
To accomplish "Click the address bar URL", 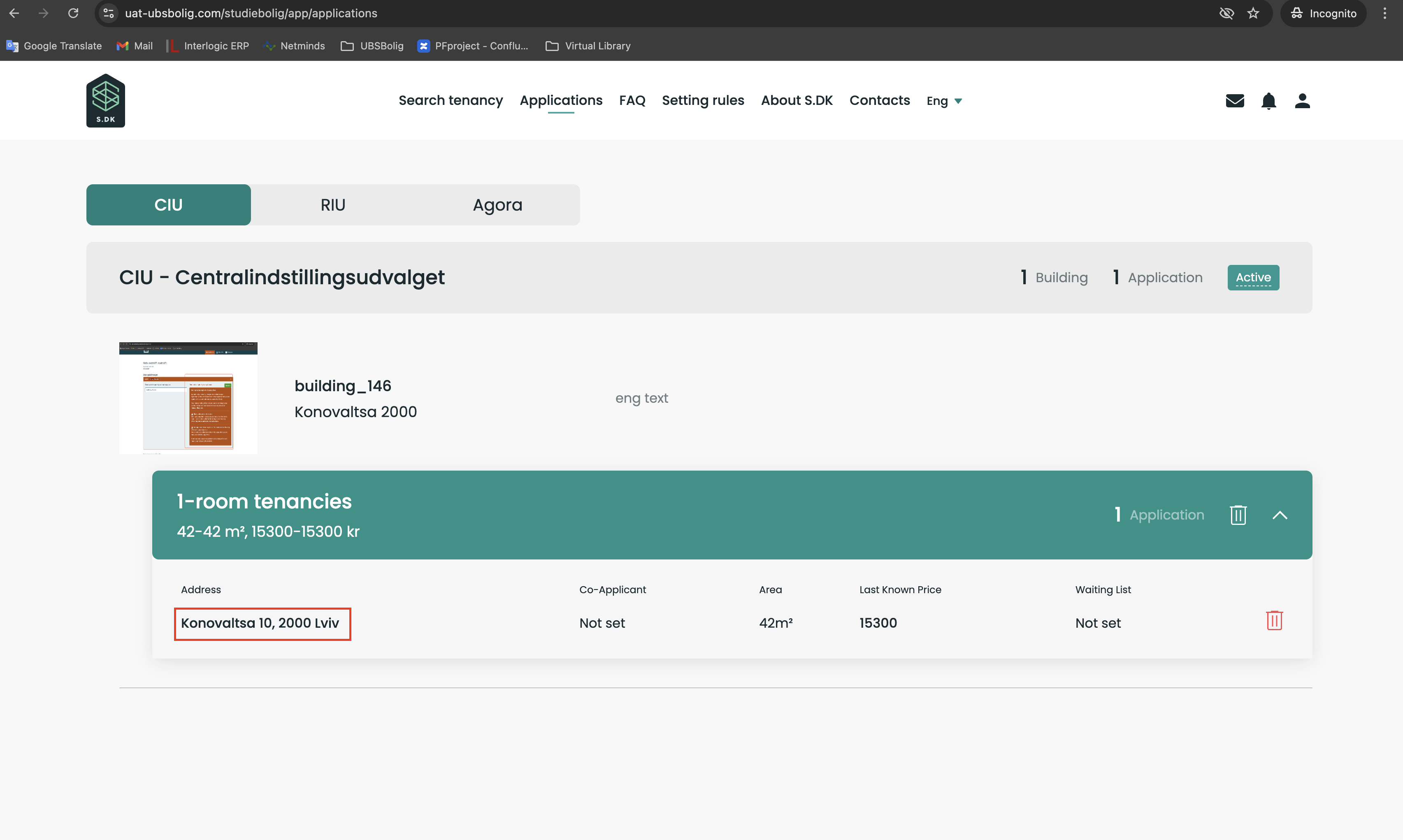I will click(x=251, y=13).
